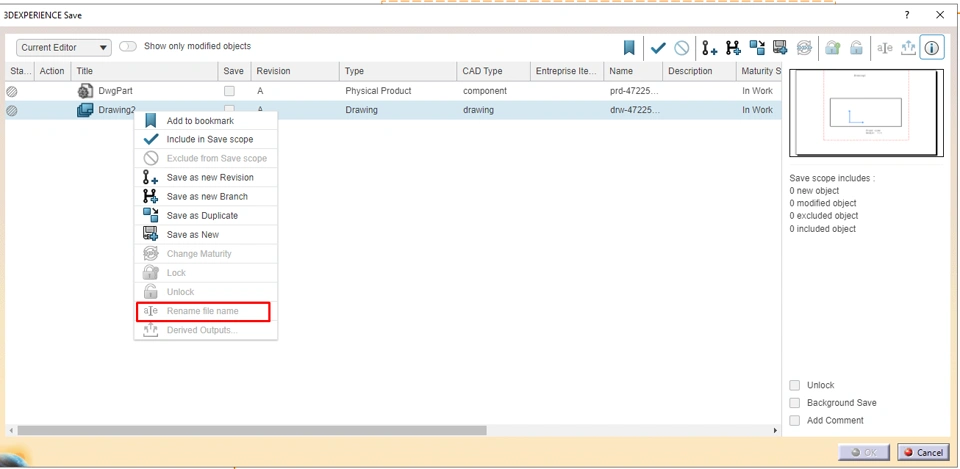Click the horizontal scrollbar right arrow
Image resolution: width=960 pixels, height=469 pixels.
coord(775,431)
